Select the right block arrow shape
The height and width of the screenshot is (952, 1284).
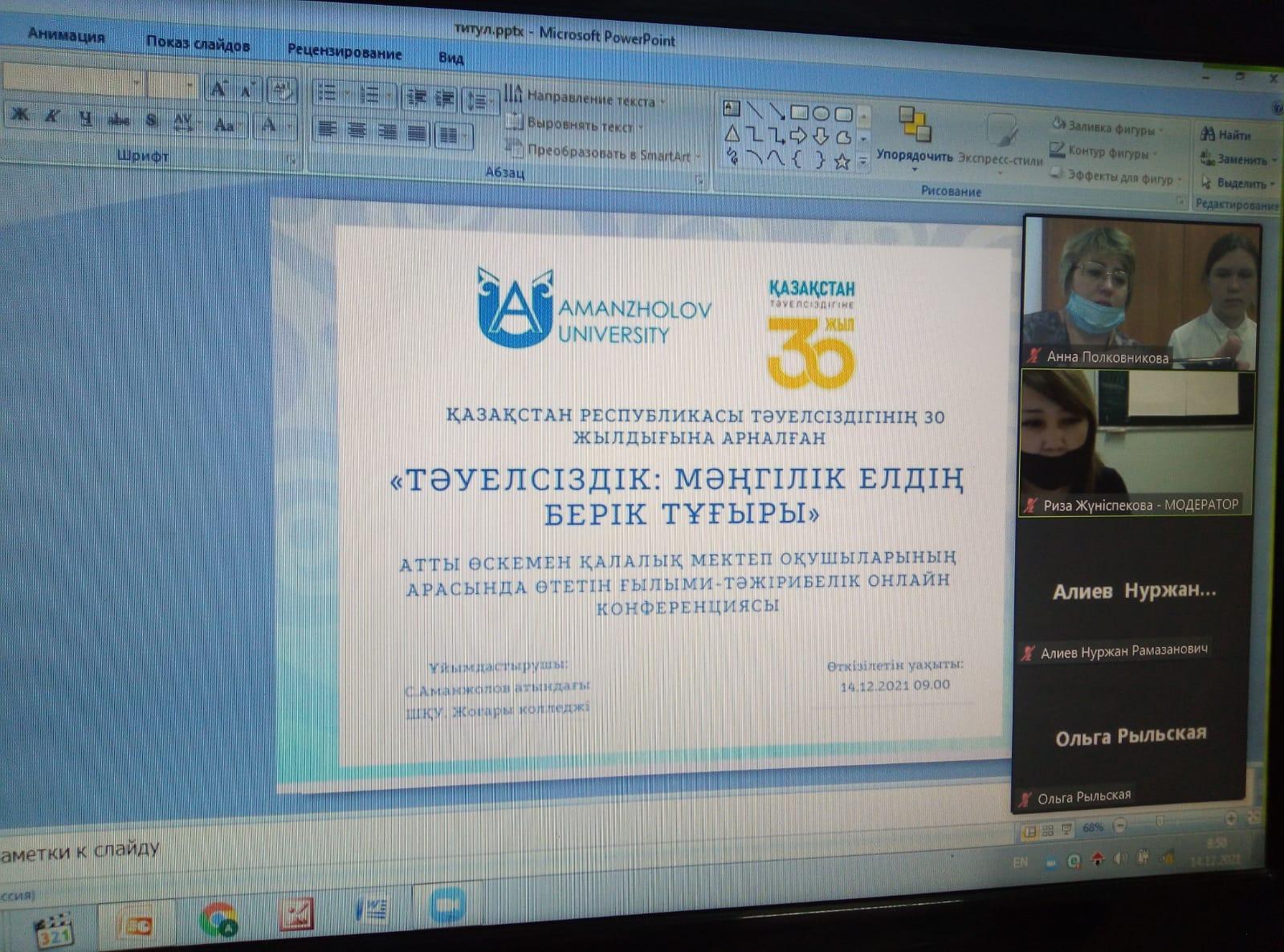tap(799, 136)
